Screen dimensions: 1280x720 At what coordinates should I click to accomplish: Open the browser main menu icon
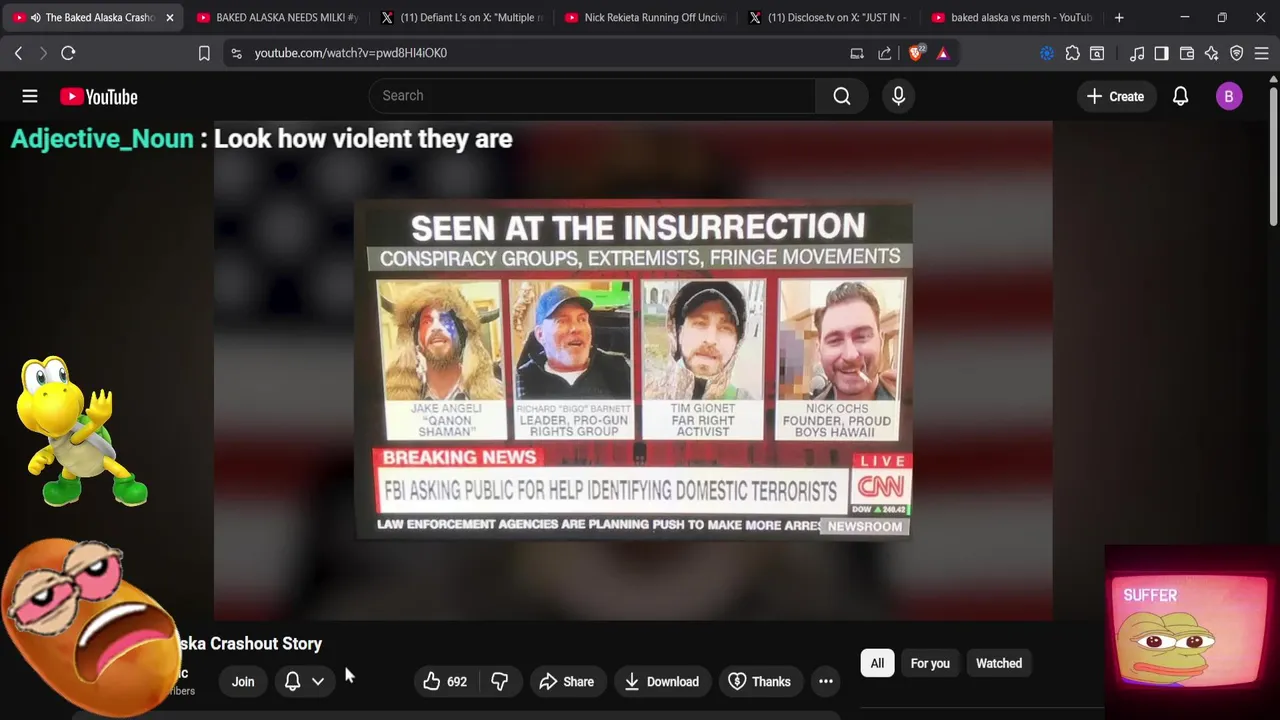(x=1262, y=53)
